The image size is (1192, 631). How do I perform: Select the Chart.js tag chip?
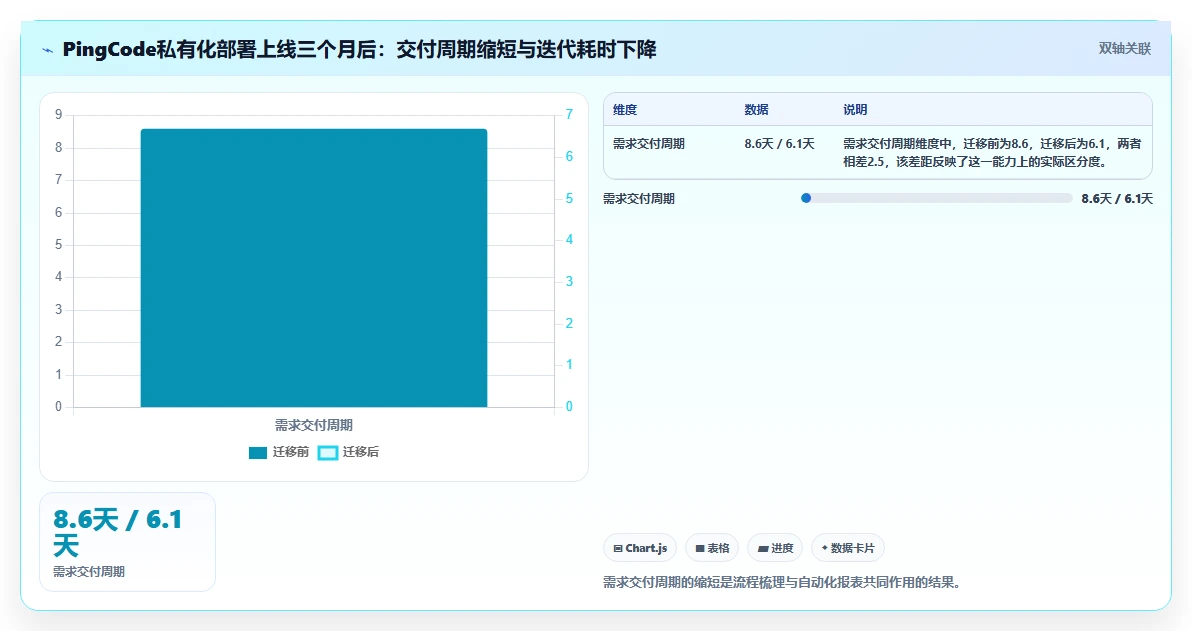(639, 548)
